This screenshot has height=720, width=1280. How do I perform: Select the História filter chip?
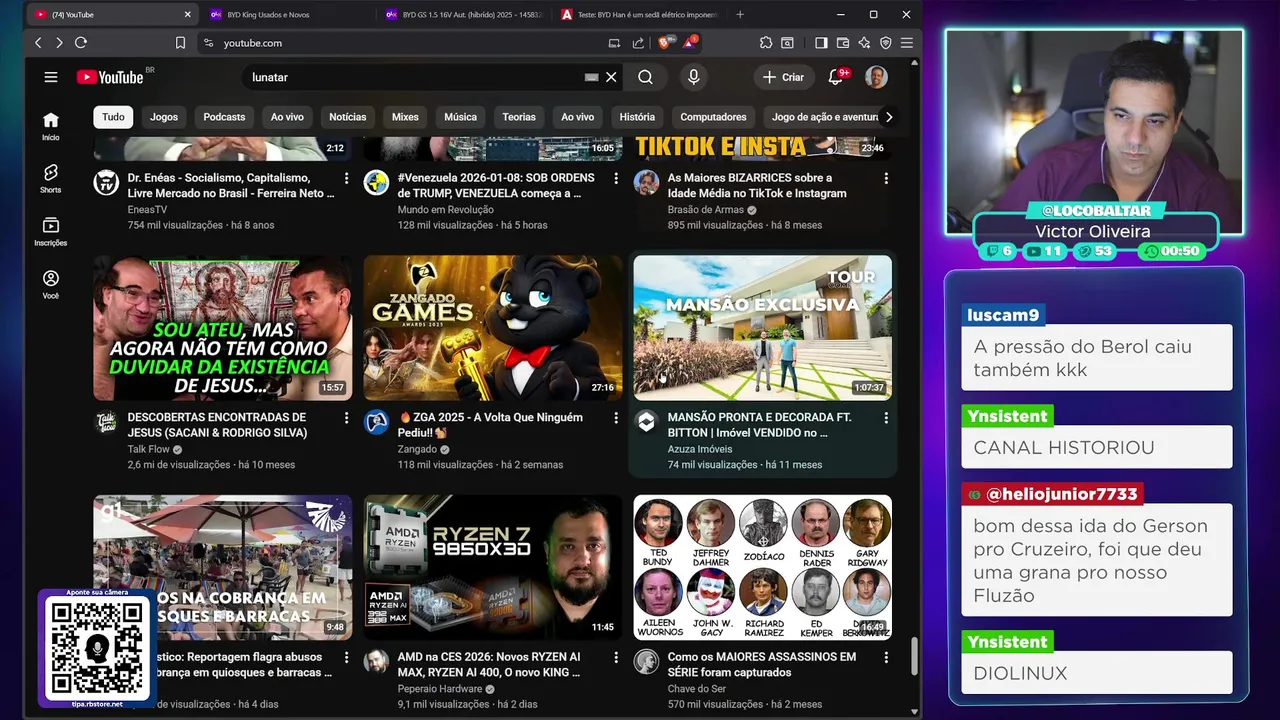point(637,117)
